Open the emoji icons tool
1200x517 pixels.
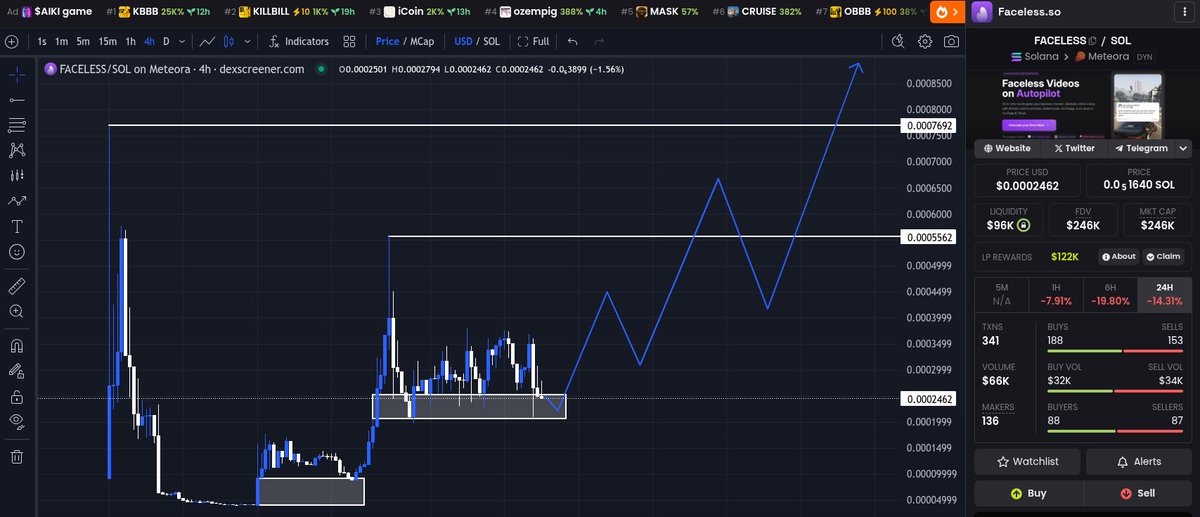coord(17,252)
